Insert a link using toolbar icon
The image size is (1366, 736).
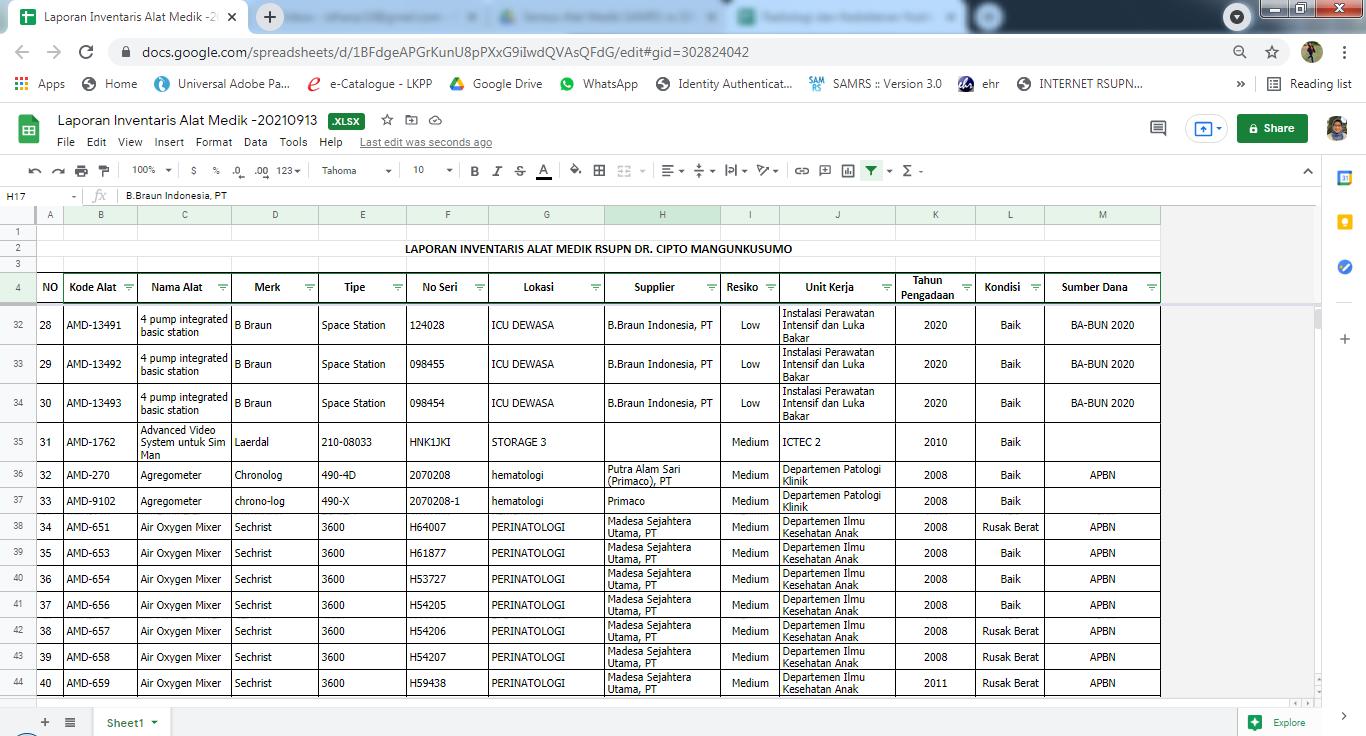tap(802, 171)
